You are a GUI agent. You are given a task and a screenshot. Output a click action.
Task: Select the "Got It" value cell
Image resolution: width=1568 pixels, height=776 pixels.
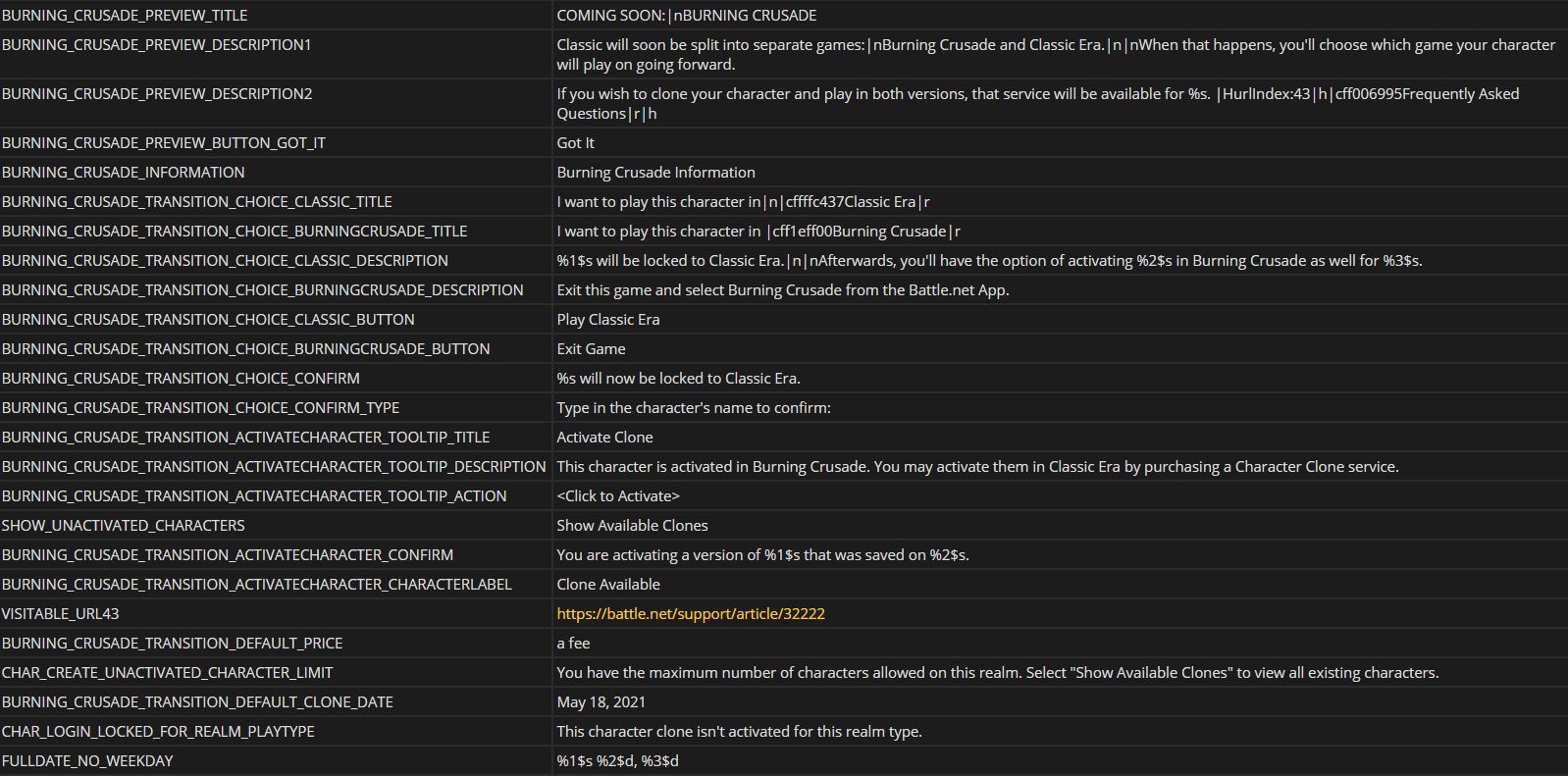pyautogui.click(x=576, y=143)
